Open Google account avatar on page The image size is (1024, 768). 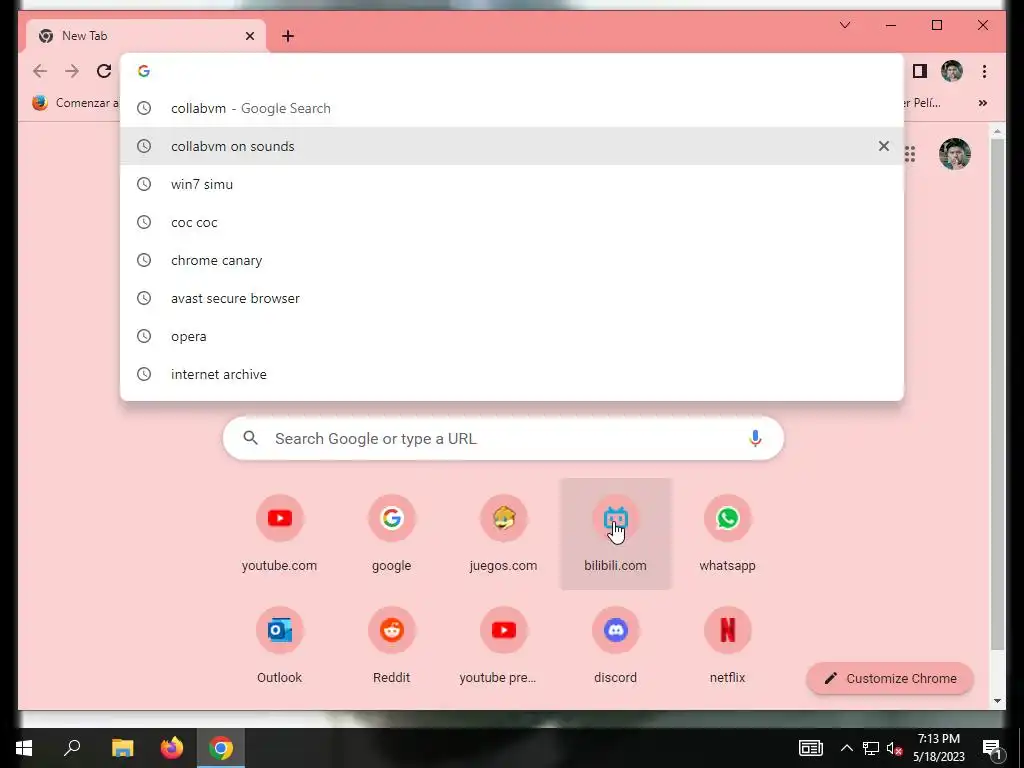click(954, 154)
